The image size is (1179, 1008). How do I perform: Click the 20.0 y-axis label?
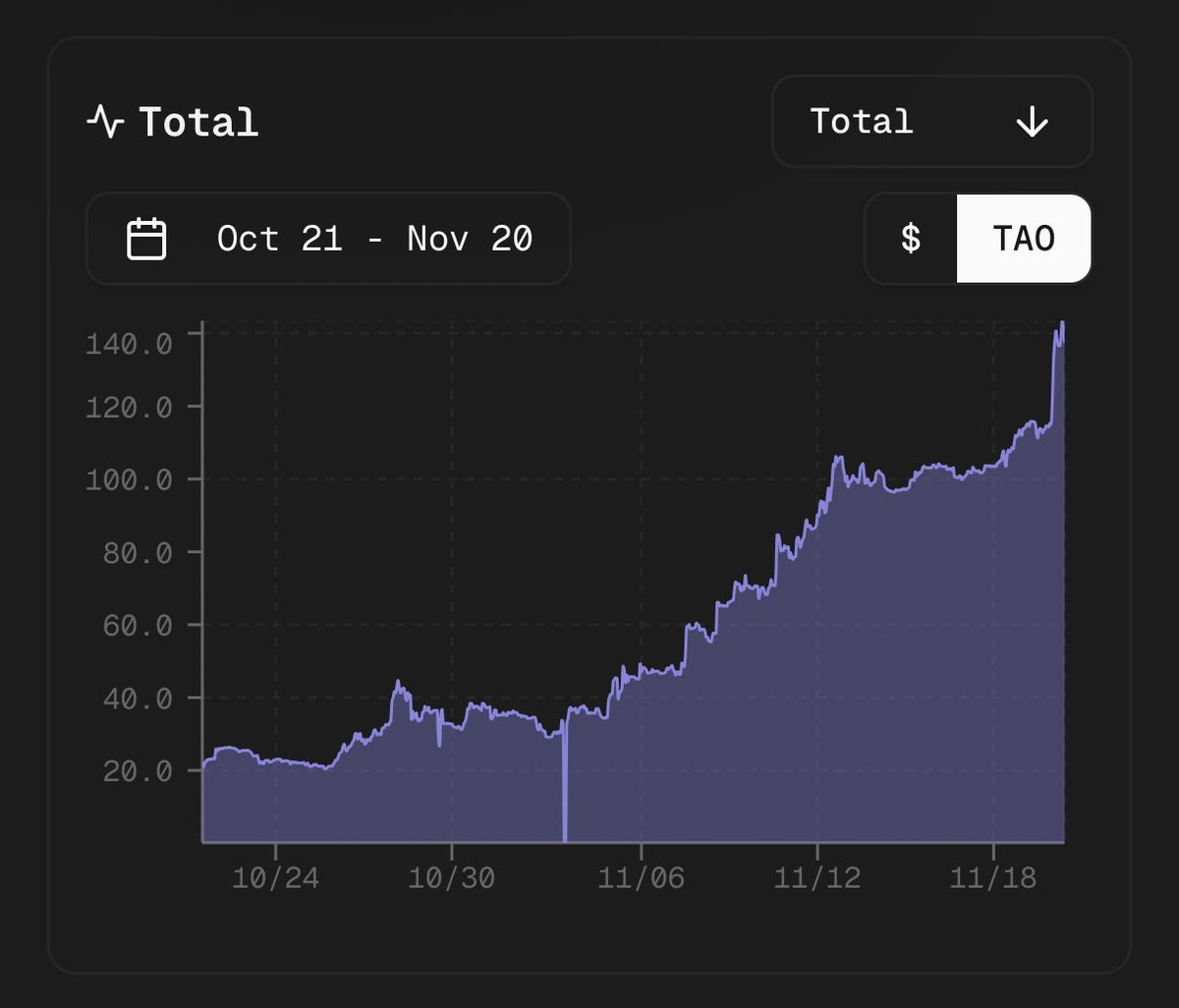[138, 771]
